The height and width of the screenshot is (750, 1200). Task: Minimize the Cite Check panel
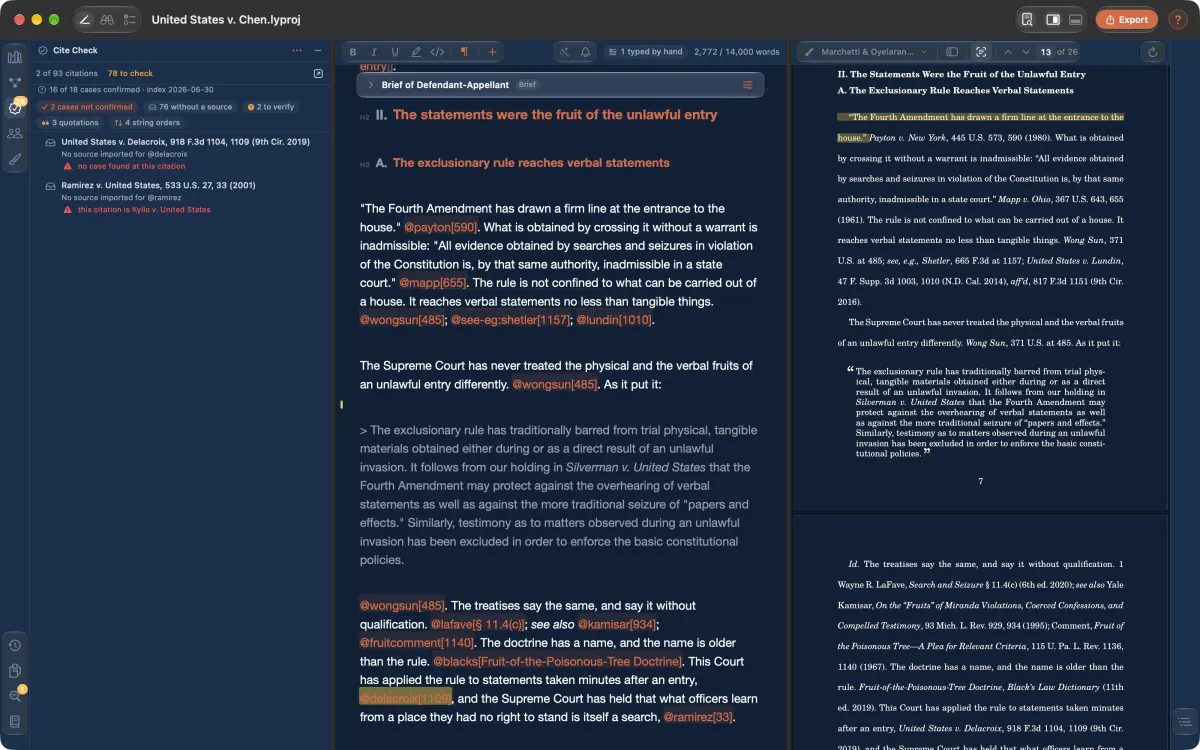click(x=318, y=50)
